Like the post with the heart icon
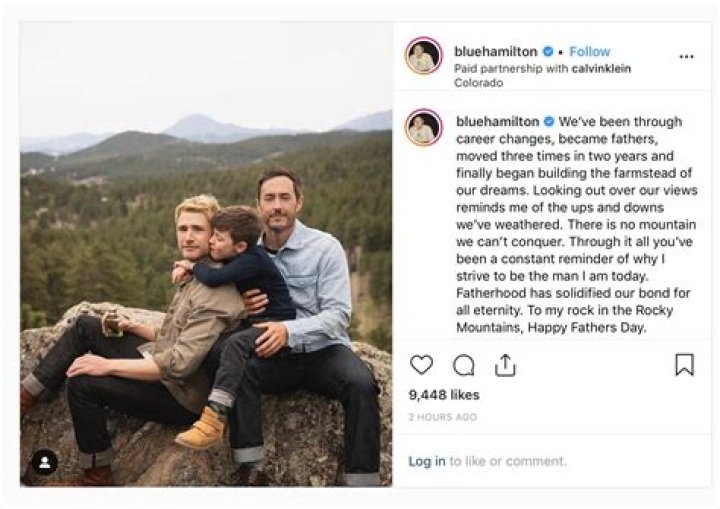Image resolution: width=720 pixels, height=509 pixels. [421, 365]
